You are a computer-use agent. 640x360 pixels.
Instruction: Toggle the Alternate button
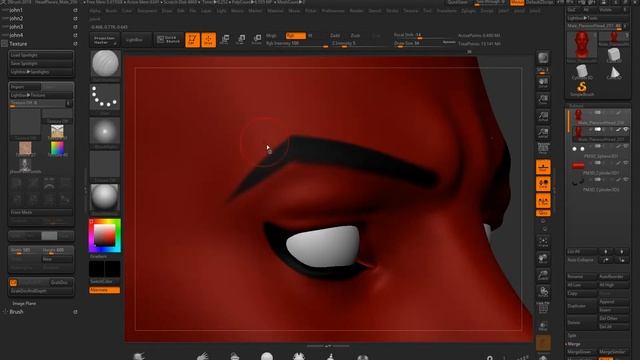[104, 290]
